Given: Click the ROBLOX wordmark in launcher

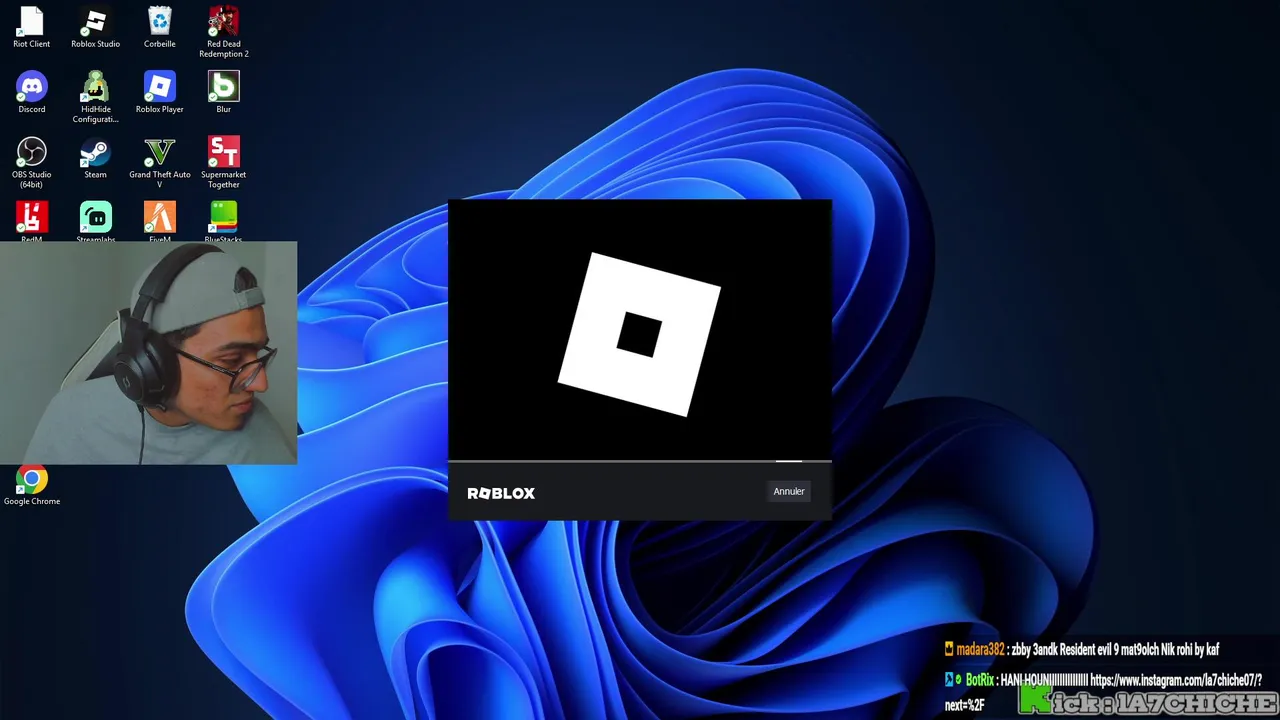Looking at the screenshot, I should point(501,493).
